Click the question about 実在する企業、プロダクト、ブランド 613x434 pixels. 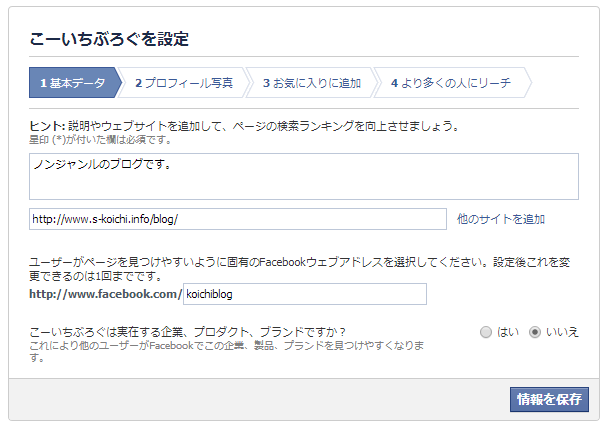click(x=188, y=331)
